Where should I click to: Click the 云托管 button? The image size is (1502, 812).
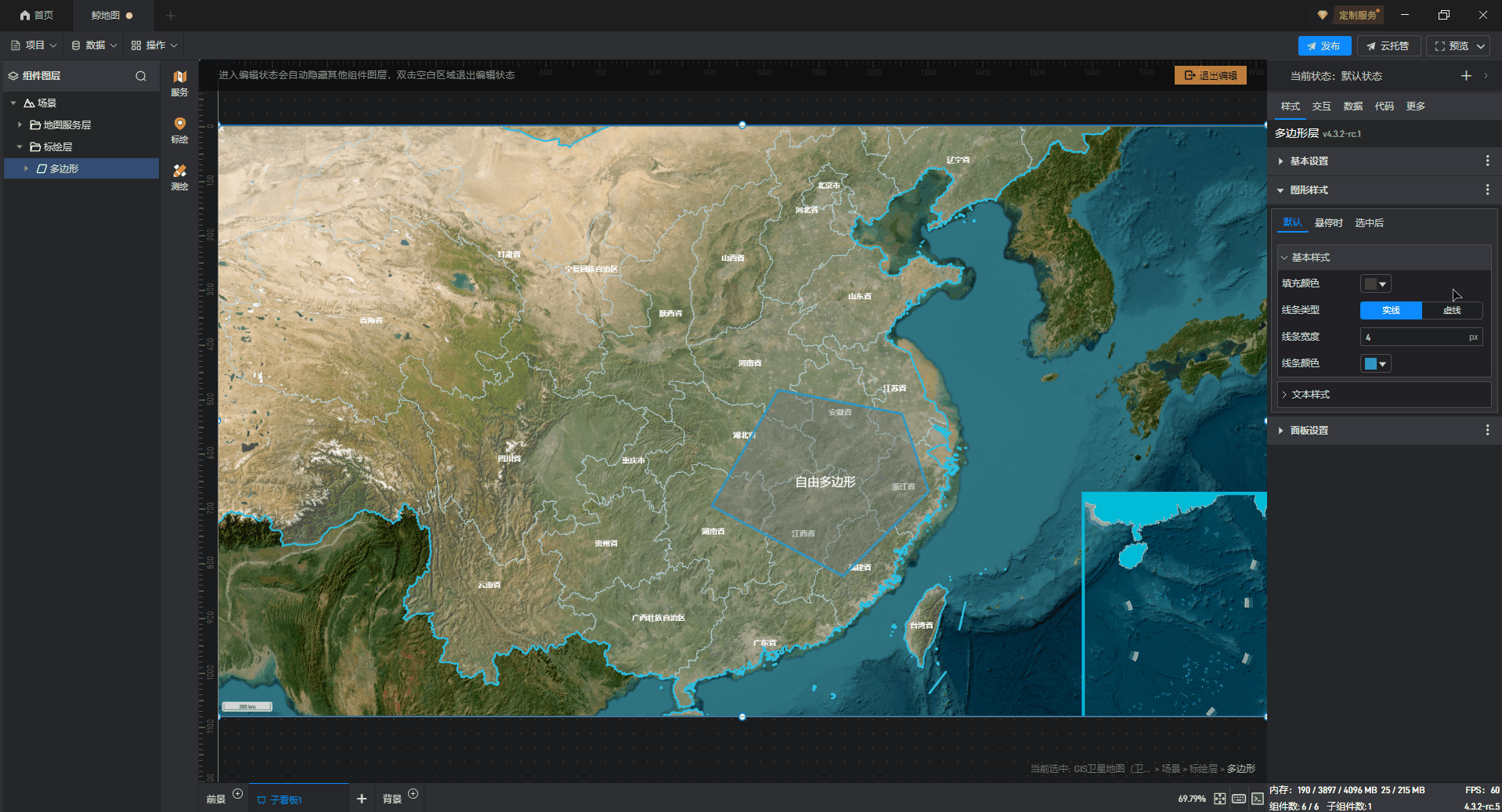tap(1388, 46)
